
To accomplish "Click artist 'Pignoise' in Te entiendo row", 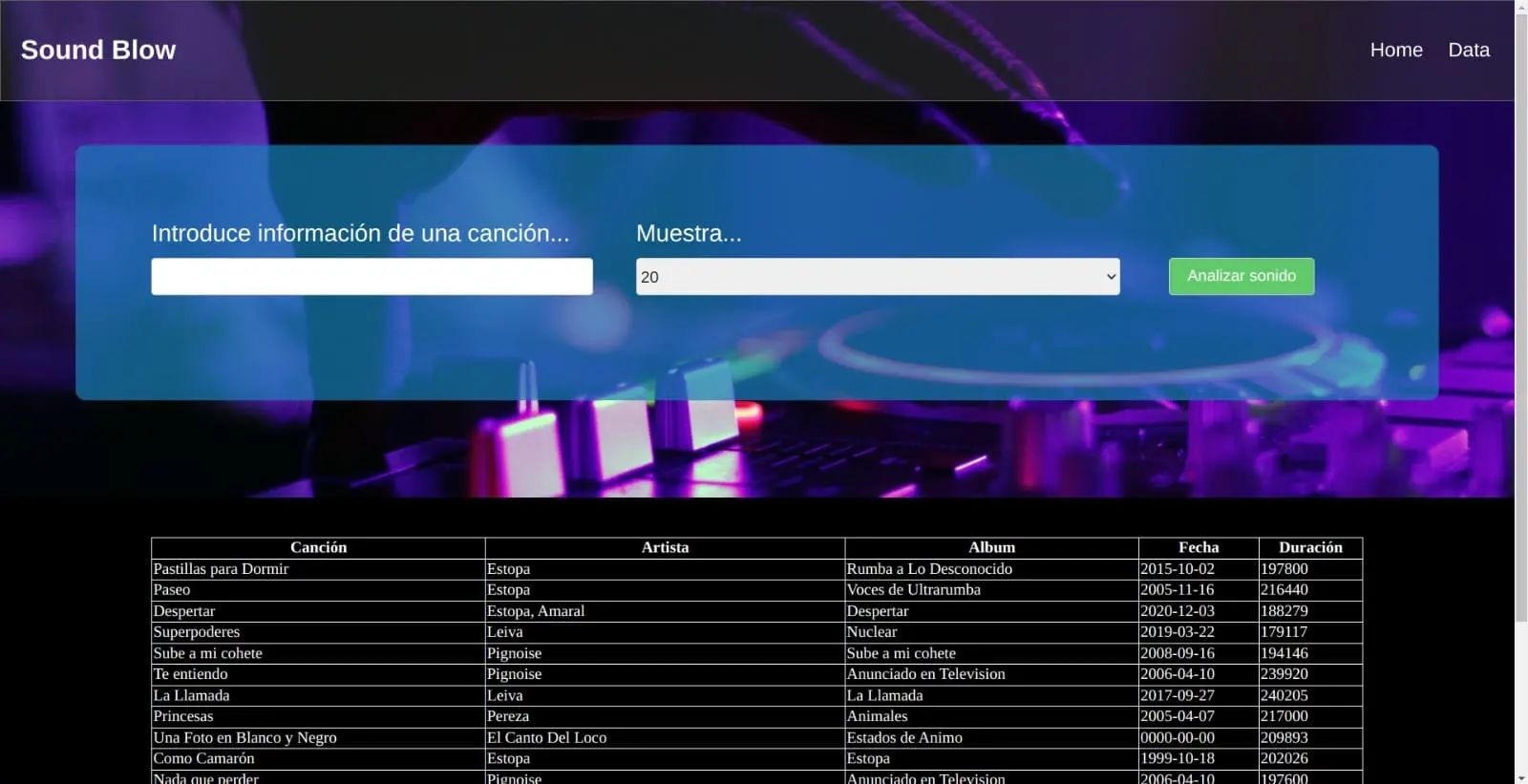I will (665, 674).
